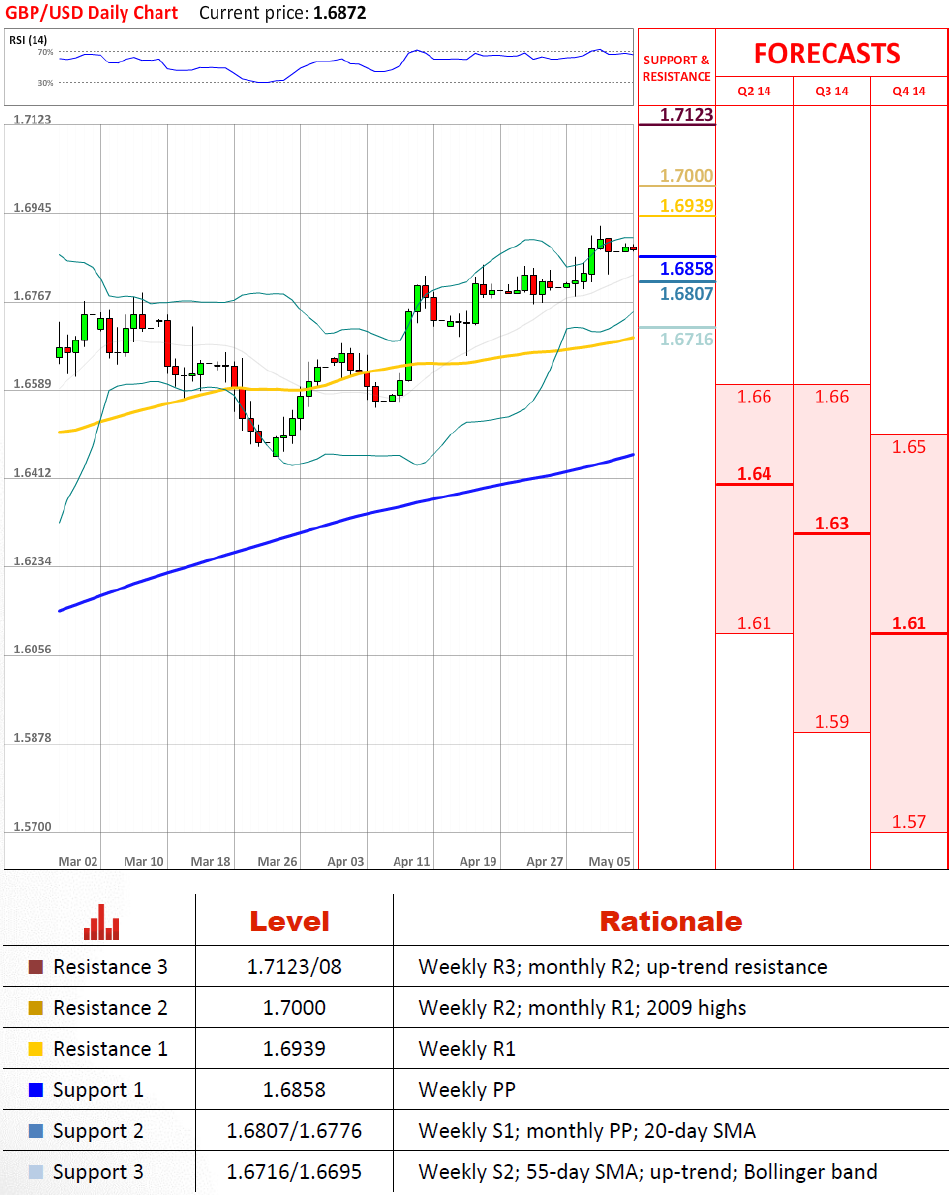Click the bold 1.64 forecast value in Q2

click(x=754, y=474)
